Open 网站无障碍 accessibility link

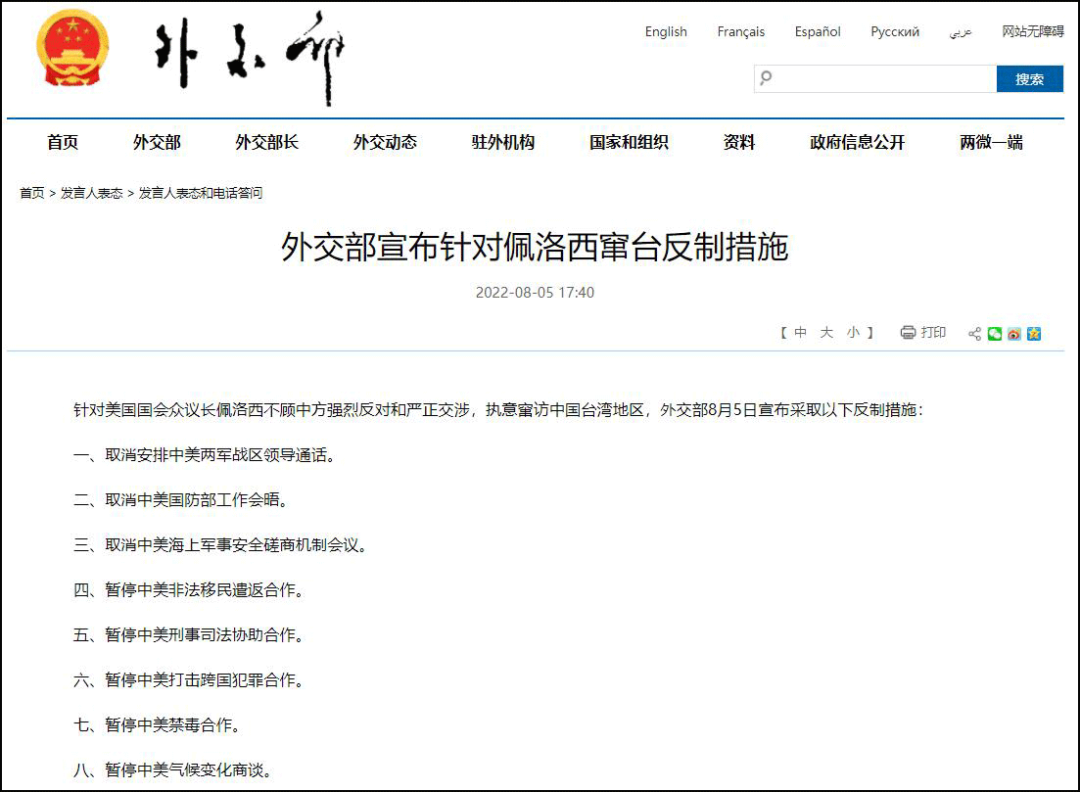tap(1032, 31)
